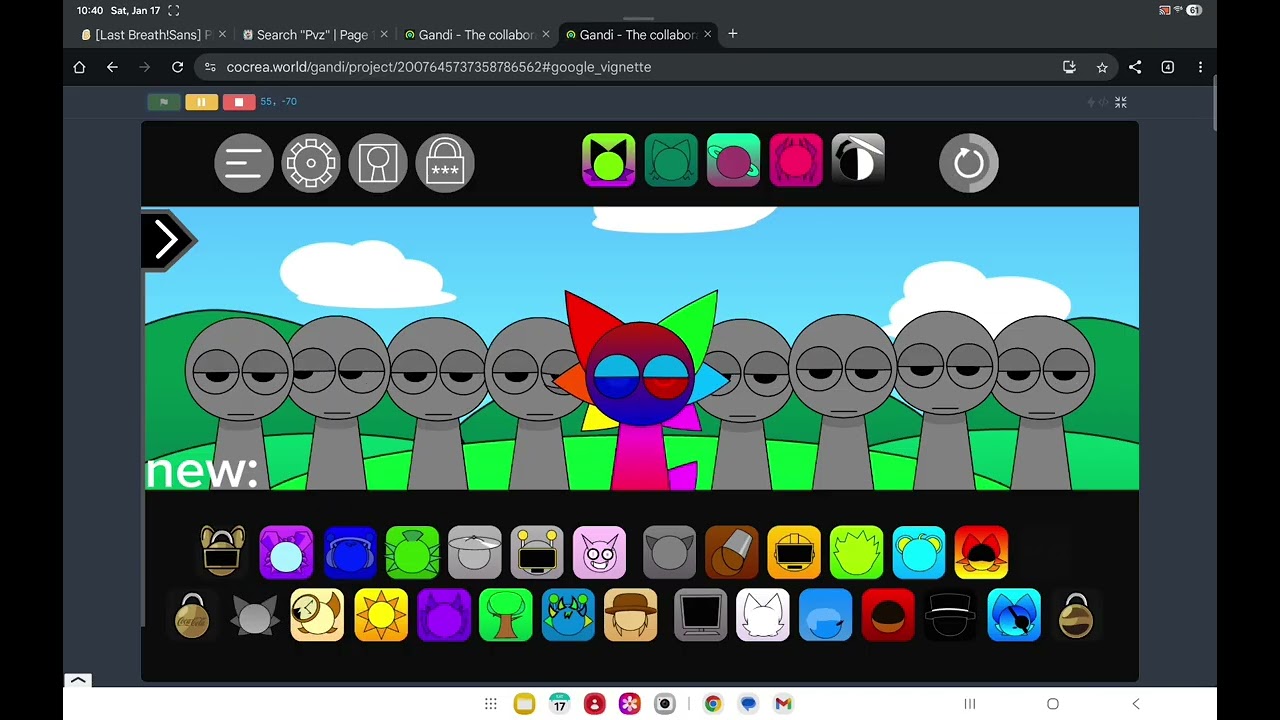Select the dark teal cat icon in top bar

(x=671, y=160)
